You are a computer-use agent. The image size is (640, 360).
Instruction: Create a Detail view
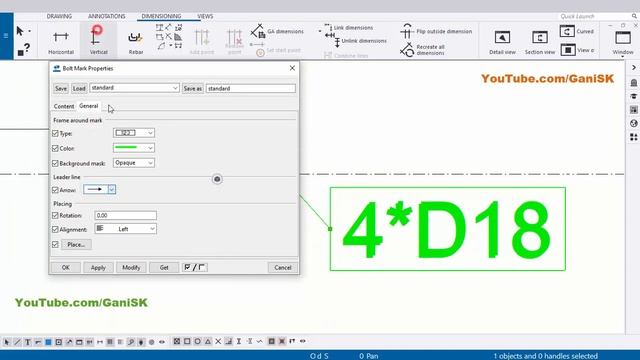pyautogui.click(x=502, y=42)
